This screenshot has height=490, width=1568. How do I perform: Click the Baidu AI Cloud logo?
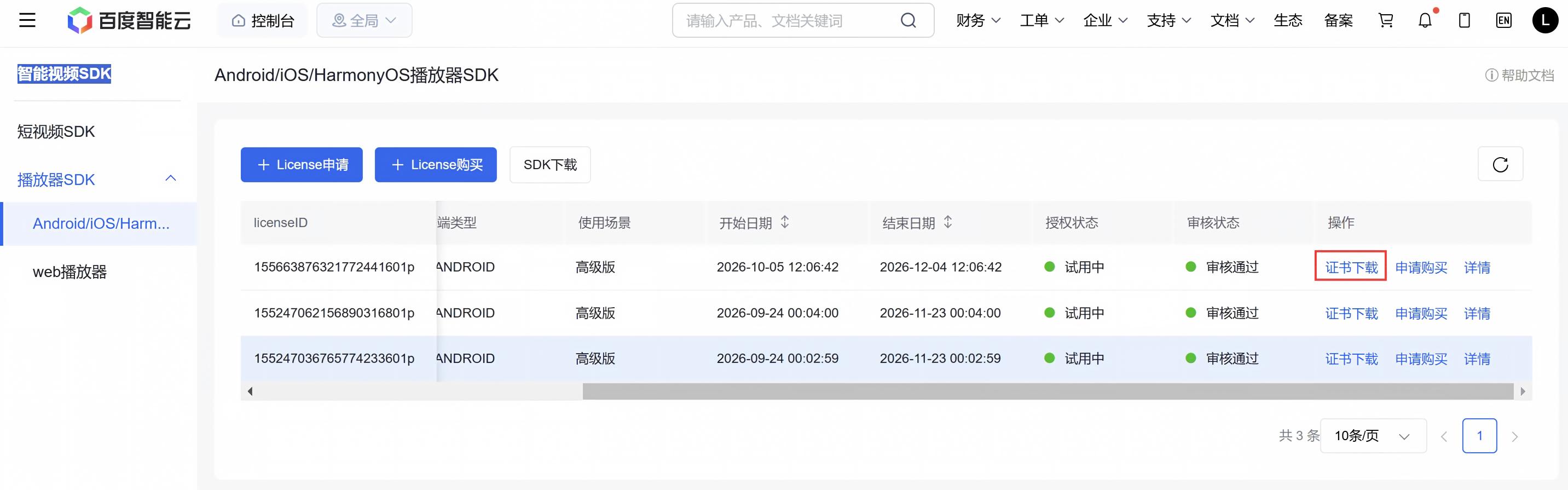pyautogui.click(x=129, y=21)
